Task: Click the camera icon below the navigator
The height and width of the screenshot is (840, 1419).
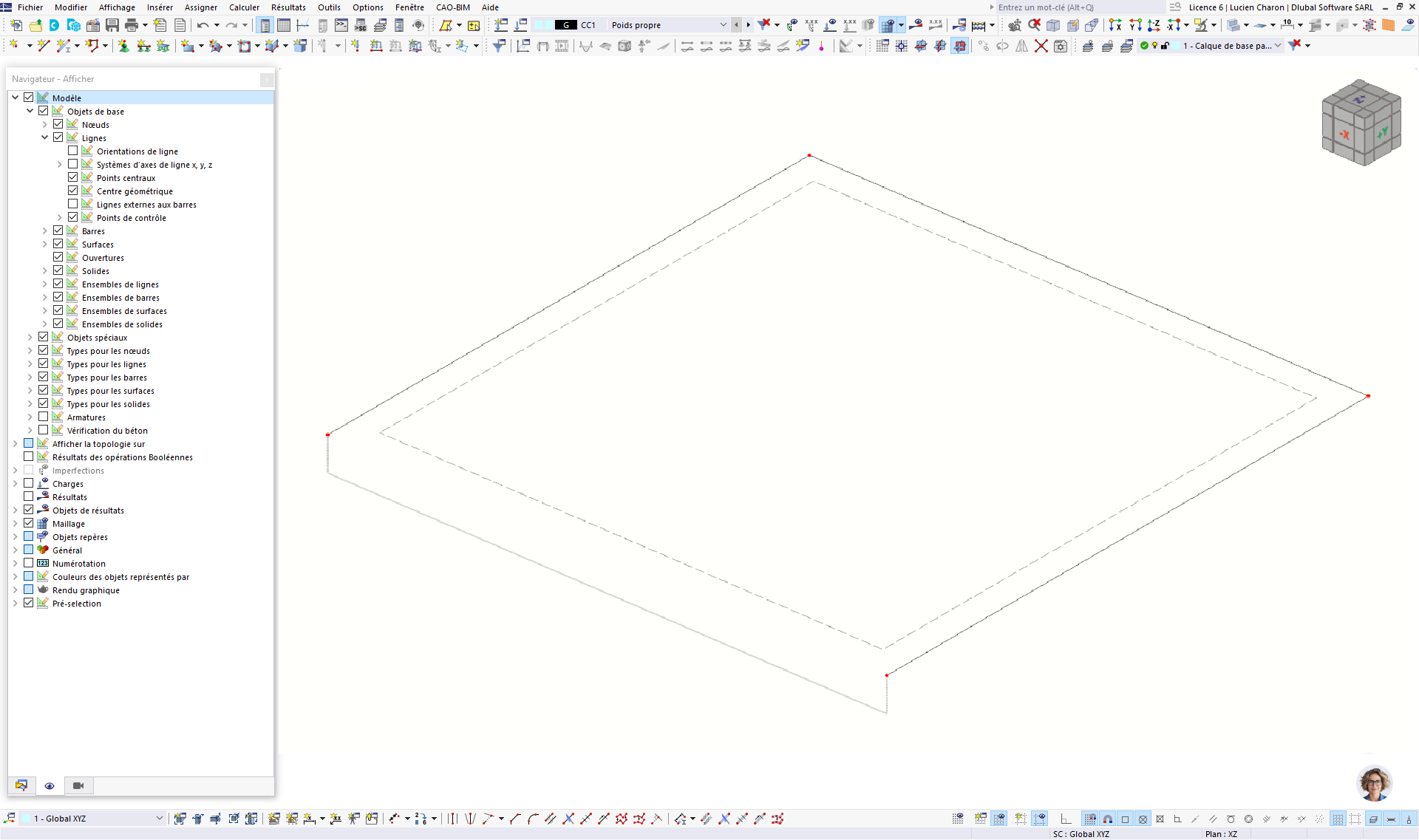Action: pos(78,785)
